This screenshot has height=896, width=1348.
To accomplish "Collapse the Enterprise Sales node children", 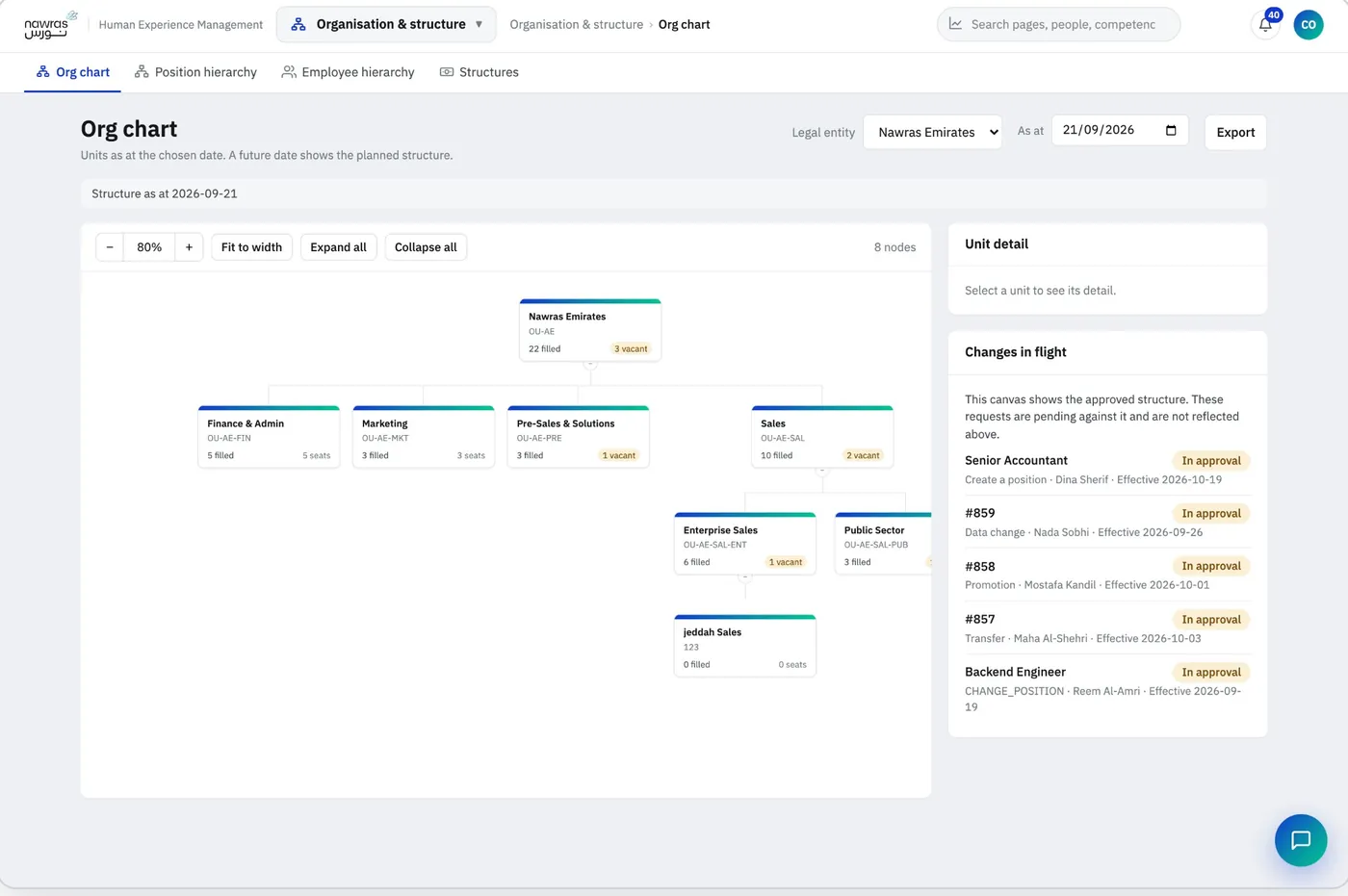I will 744,577.
